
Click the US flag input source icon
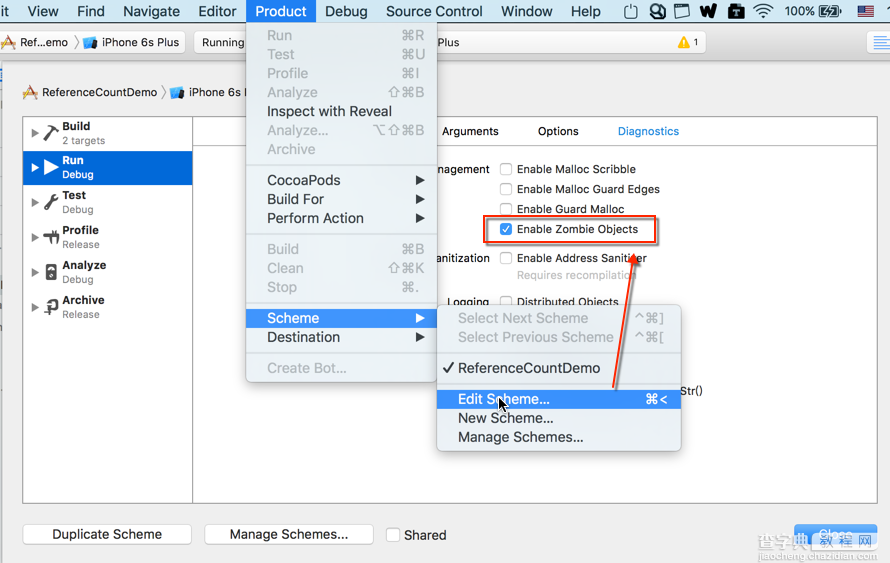click(865, 11)
